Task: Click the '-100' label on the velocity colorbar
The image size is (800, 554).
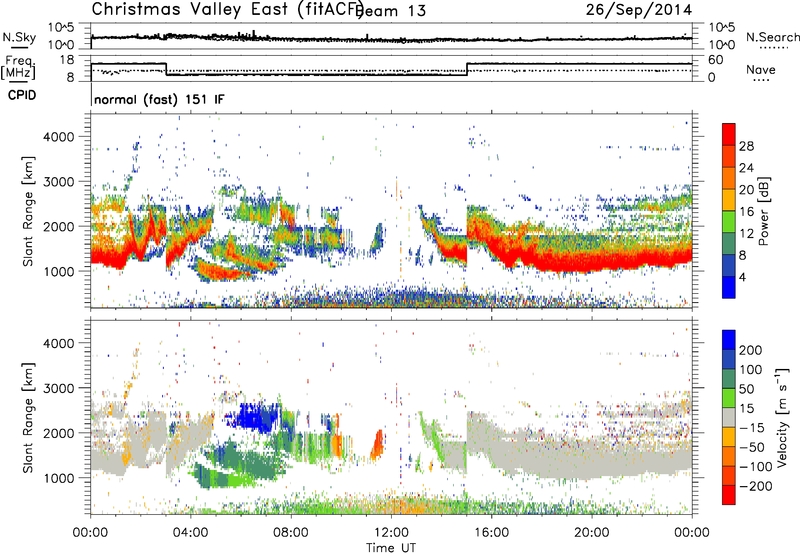Action: pyautogui.click(x=756, y=467)
